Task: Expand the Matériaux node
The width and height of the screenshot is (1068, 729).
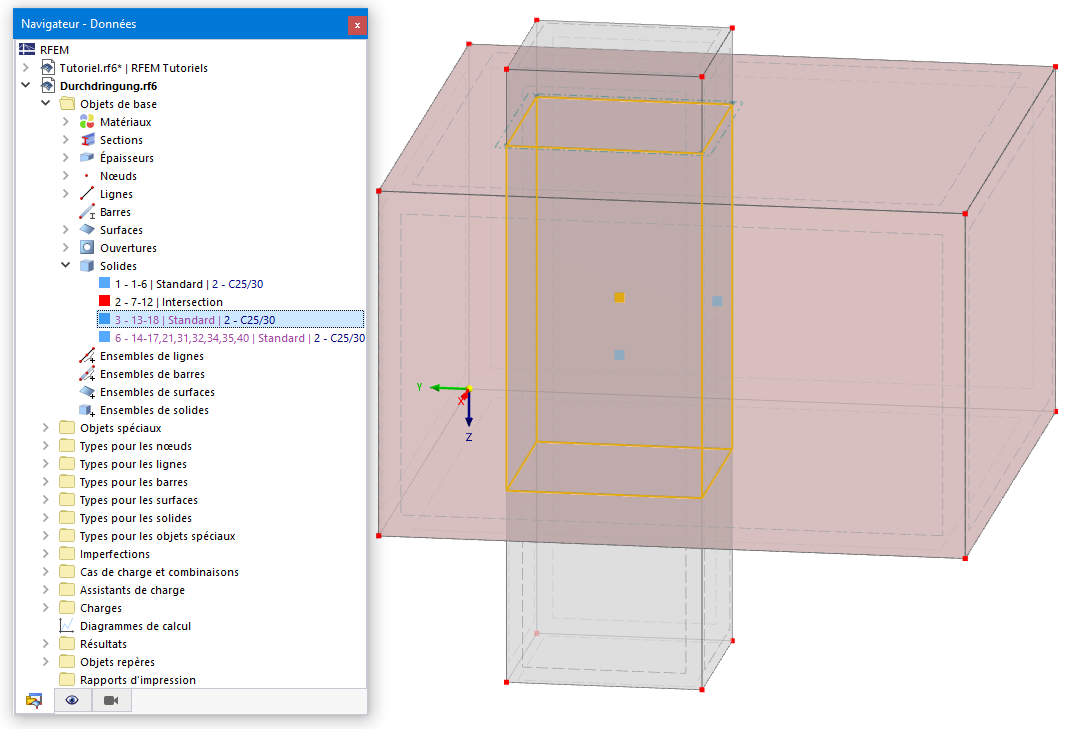Action: click(x=65, y=121)
